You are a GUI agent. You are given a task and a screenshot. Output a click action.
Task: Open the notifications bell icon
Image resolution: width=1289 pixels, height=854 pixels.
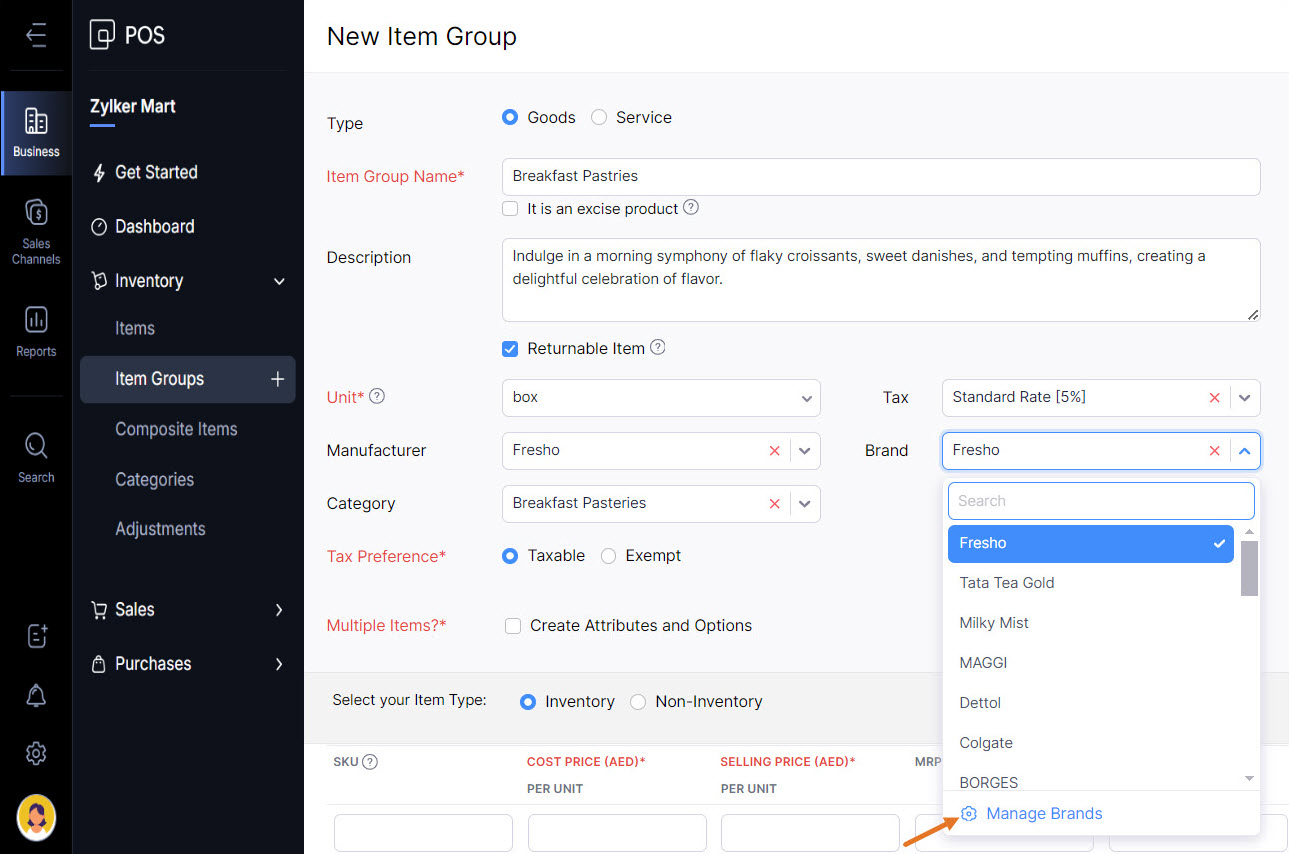(x=36, y=696)
